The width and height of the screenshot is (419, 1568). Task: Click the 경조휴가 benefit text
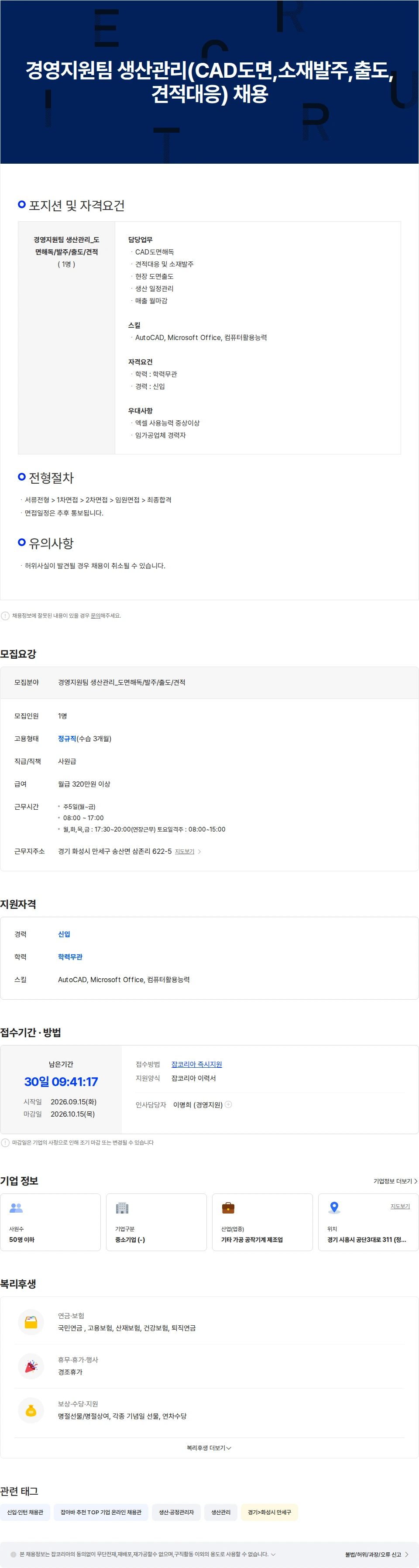coord(70,1372)
